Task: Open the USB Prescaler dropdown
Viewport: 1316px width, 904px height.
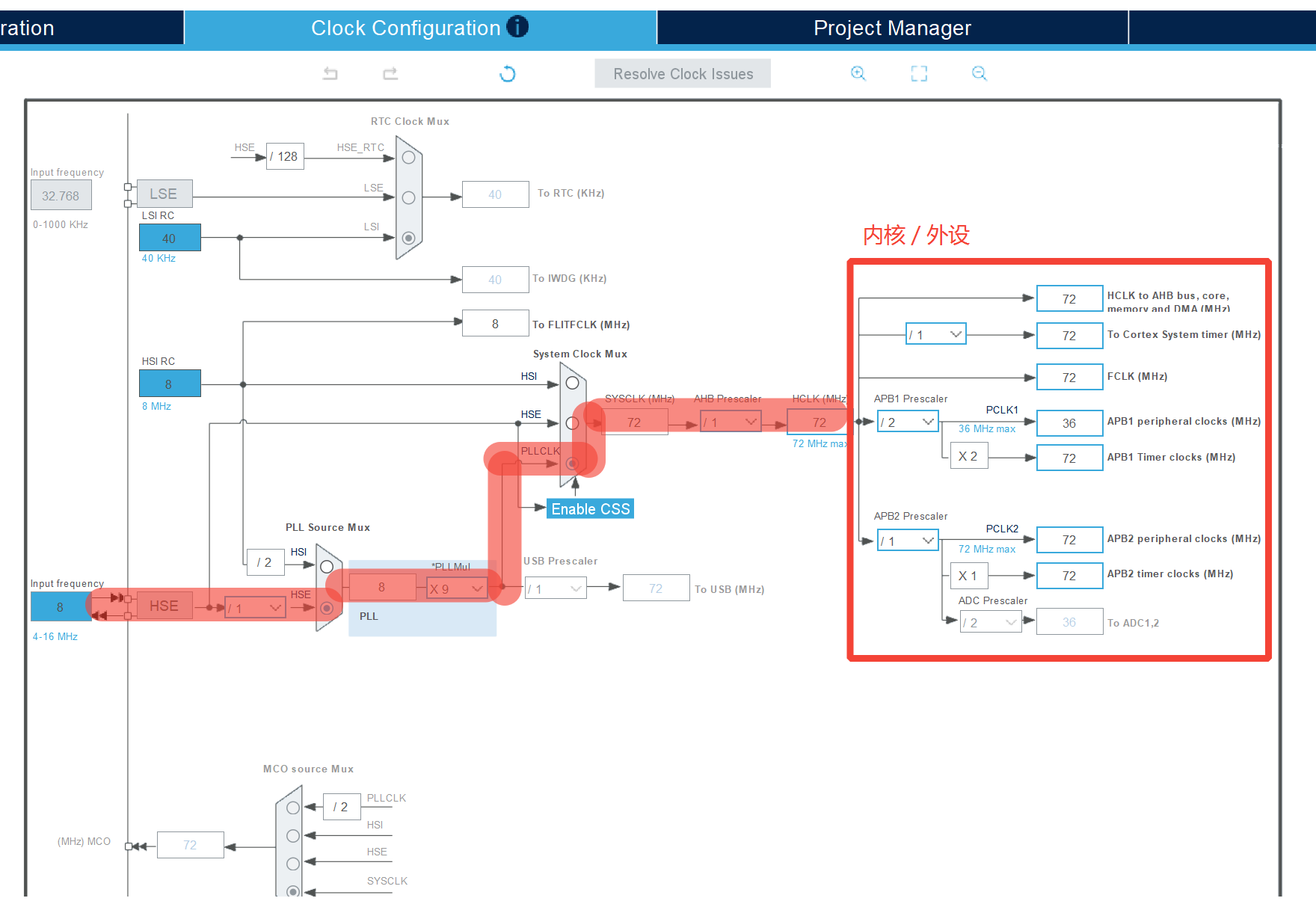Action: 556,588
